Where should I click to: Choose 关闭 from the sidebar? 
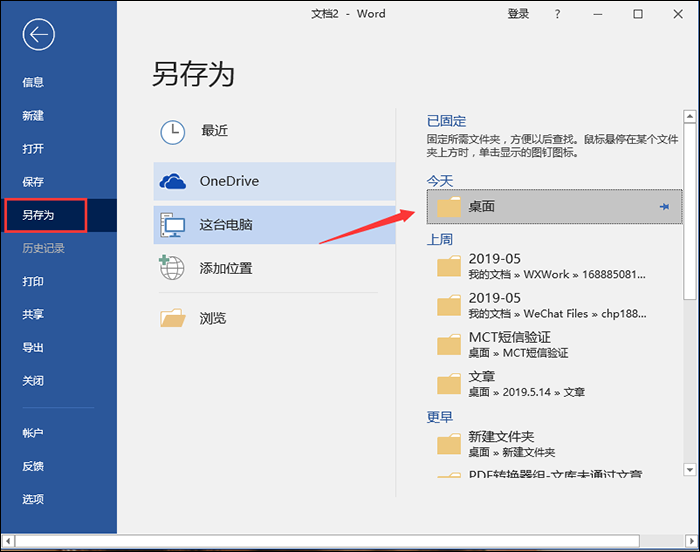coord(33,381)
